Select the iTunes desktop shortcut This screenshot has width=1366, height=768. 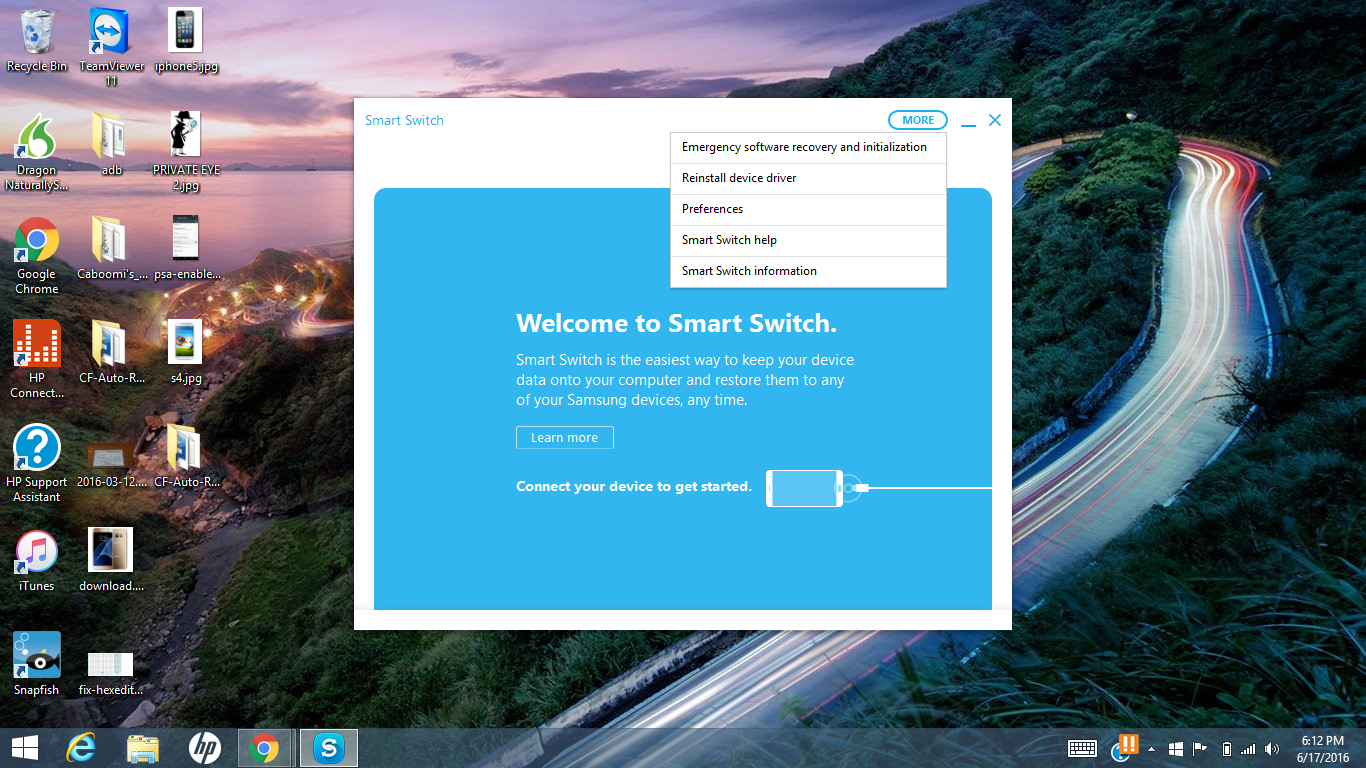point(37,560)
